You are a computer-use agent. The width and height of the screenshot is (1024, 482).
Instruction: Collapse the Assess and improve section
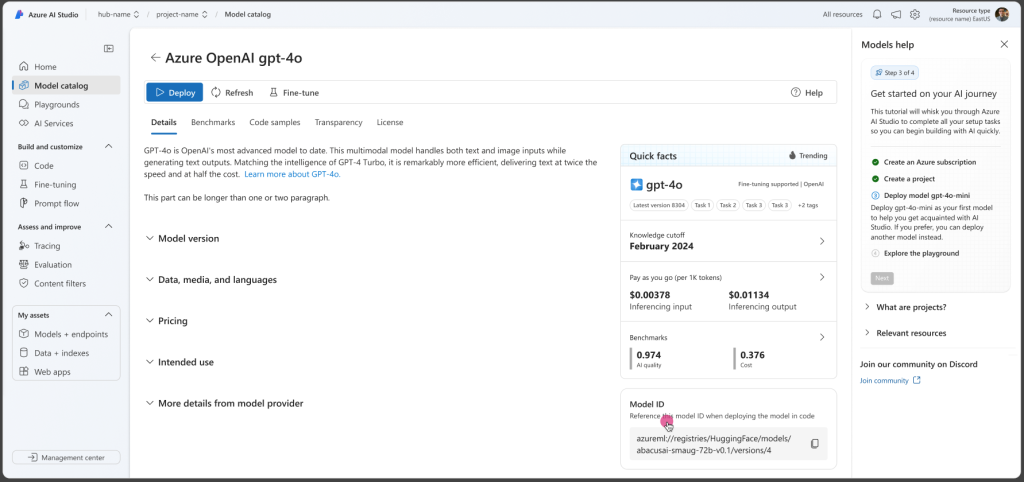(x=108, y=227)
